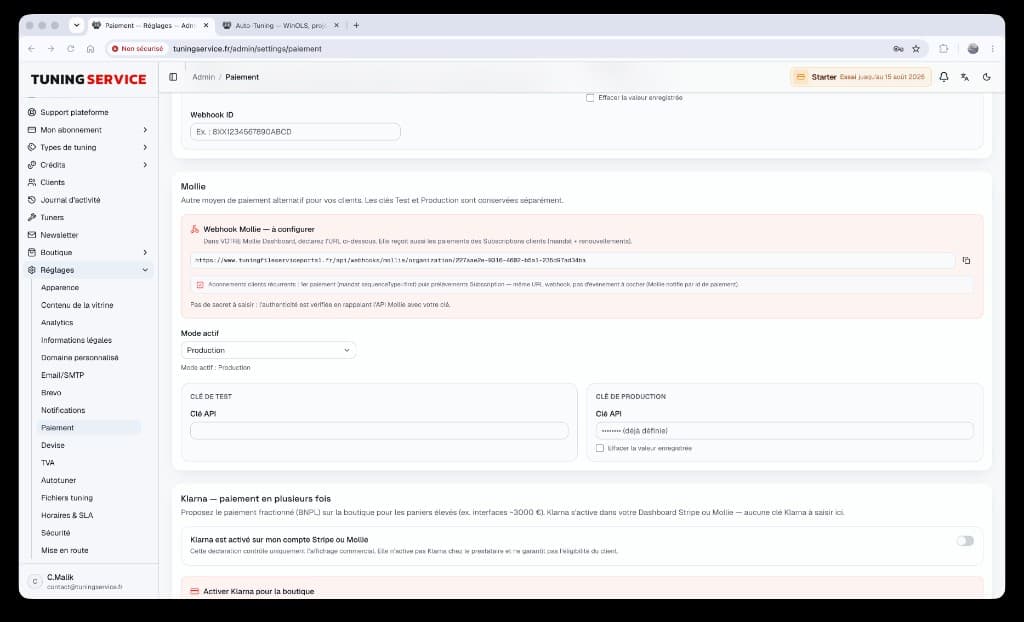Collapse the Réglages section chevron
This screenshot has width=1024, height=622.
coord(145,270)
